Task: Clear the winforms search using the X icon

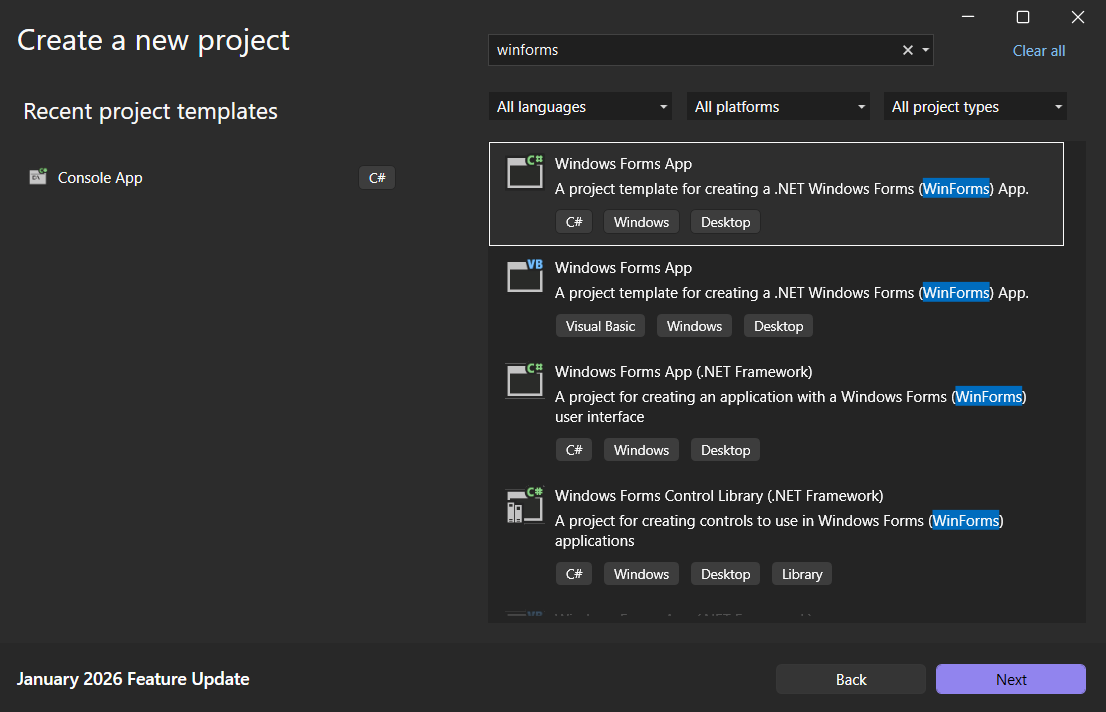Action: tap(907, 49)
